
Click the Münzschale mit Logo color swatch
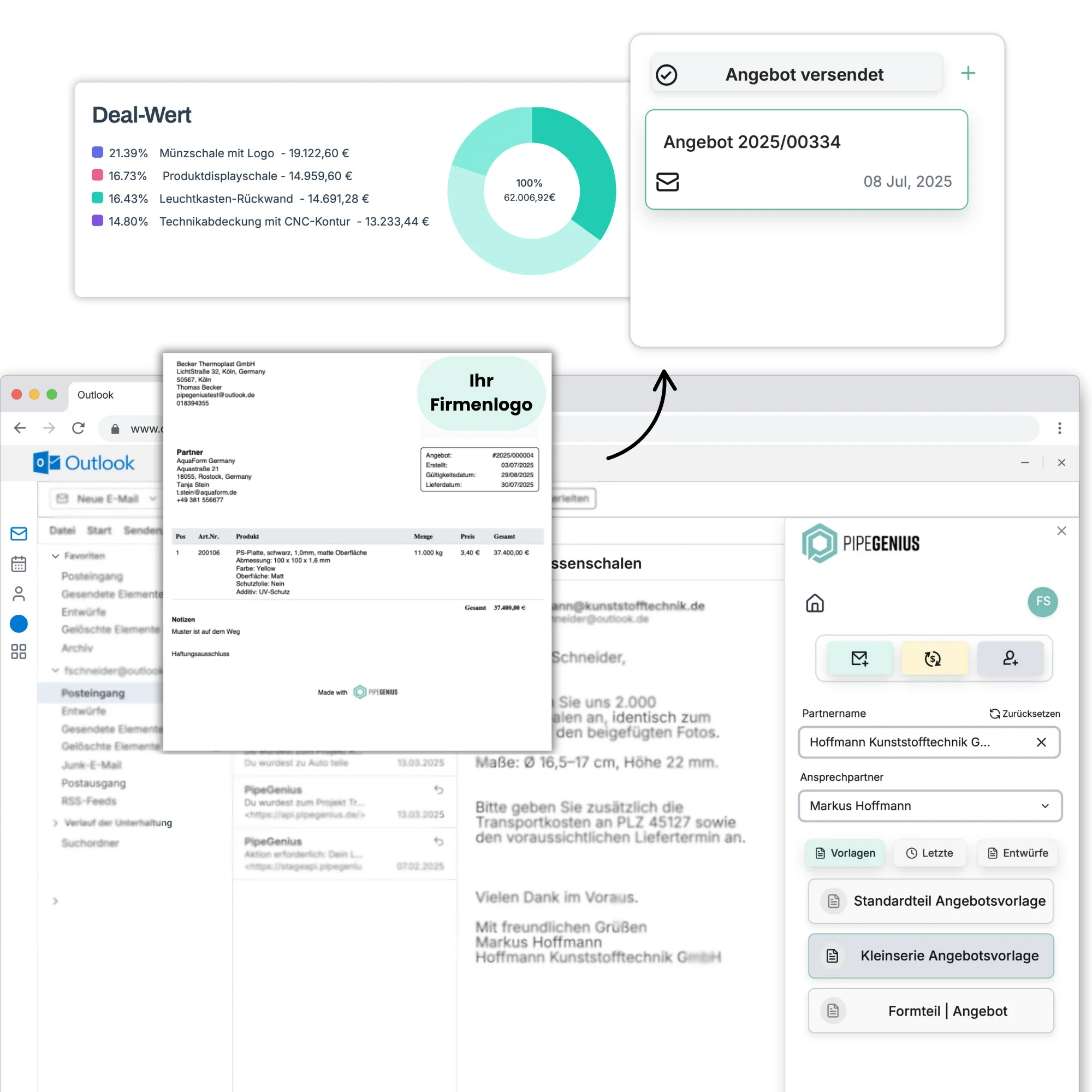97,152
